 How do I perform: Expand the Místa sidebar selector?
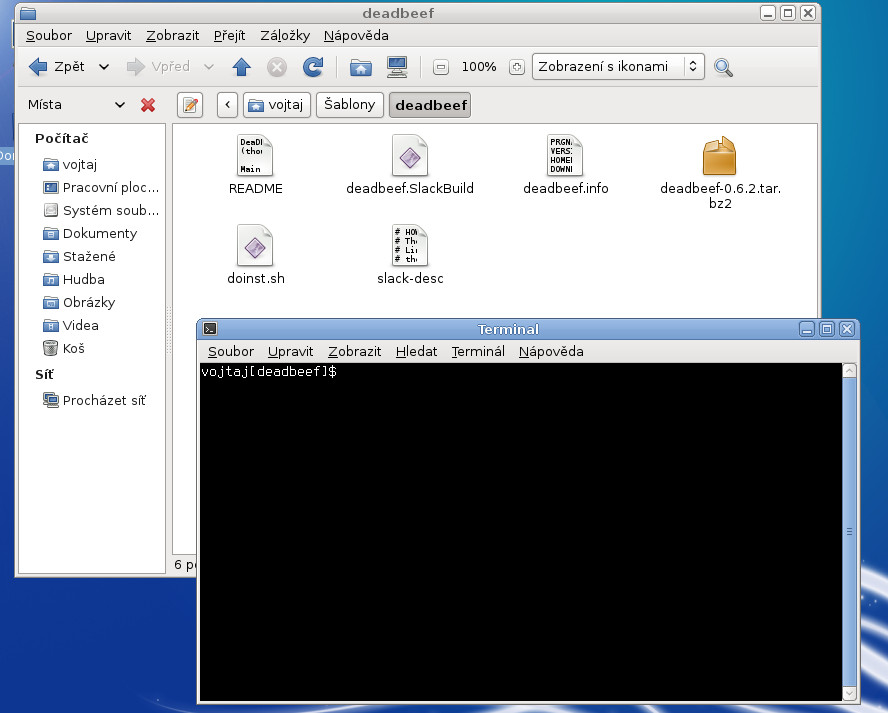pos(76,105)
